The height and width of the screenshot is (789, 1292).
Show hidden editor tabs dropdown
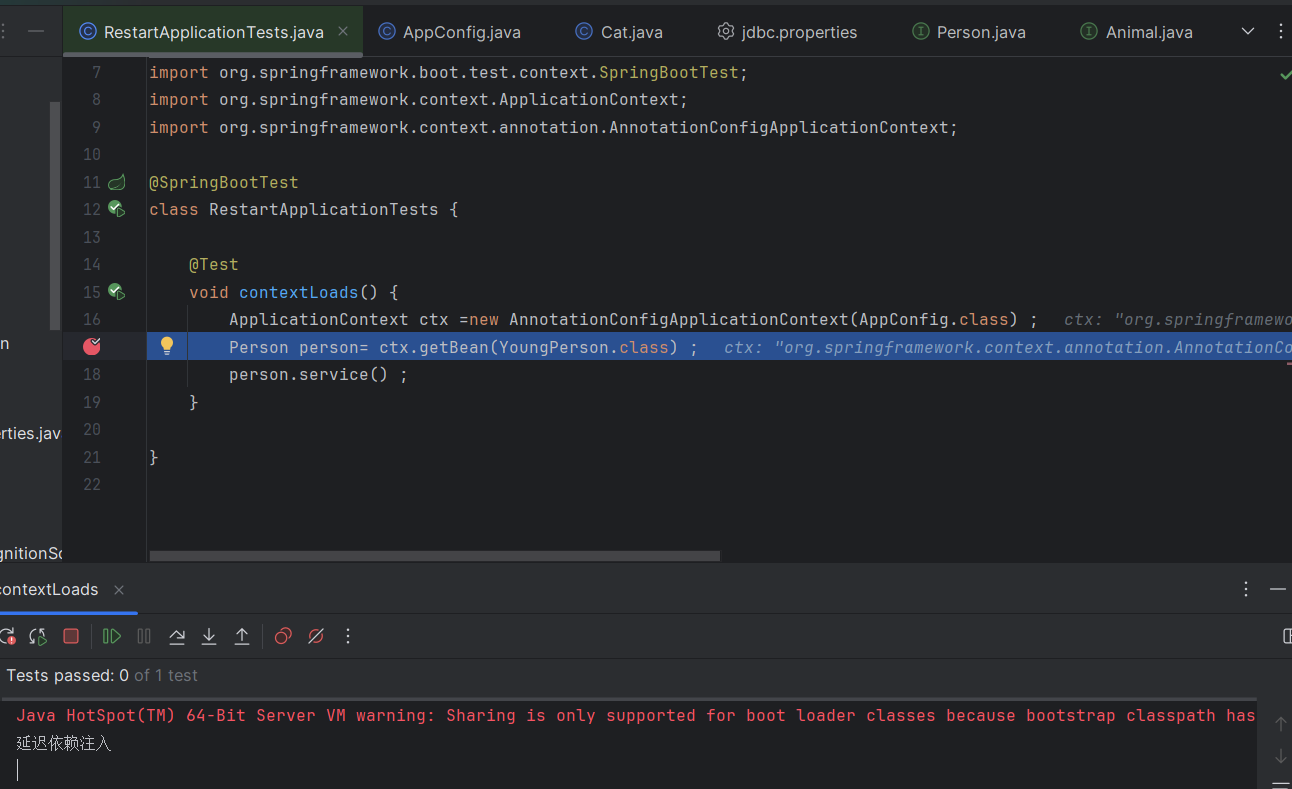pos(1248,32)
